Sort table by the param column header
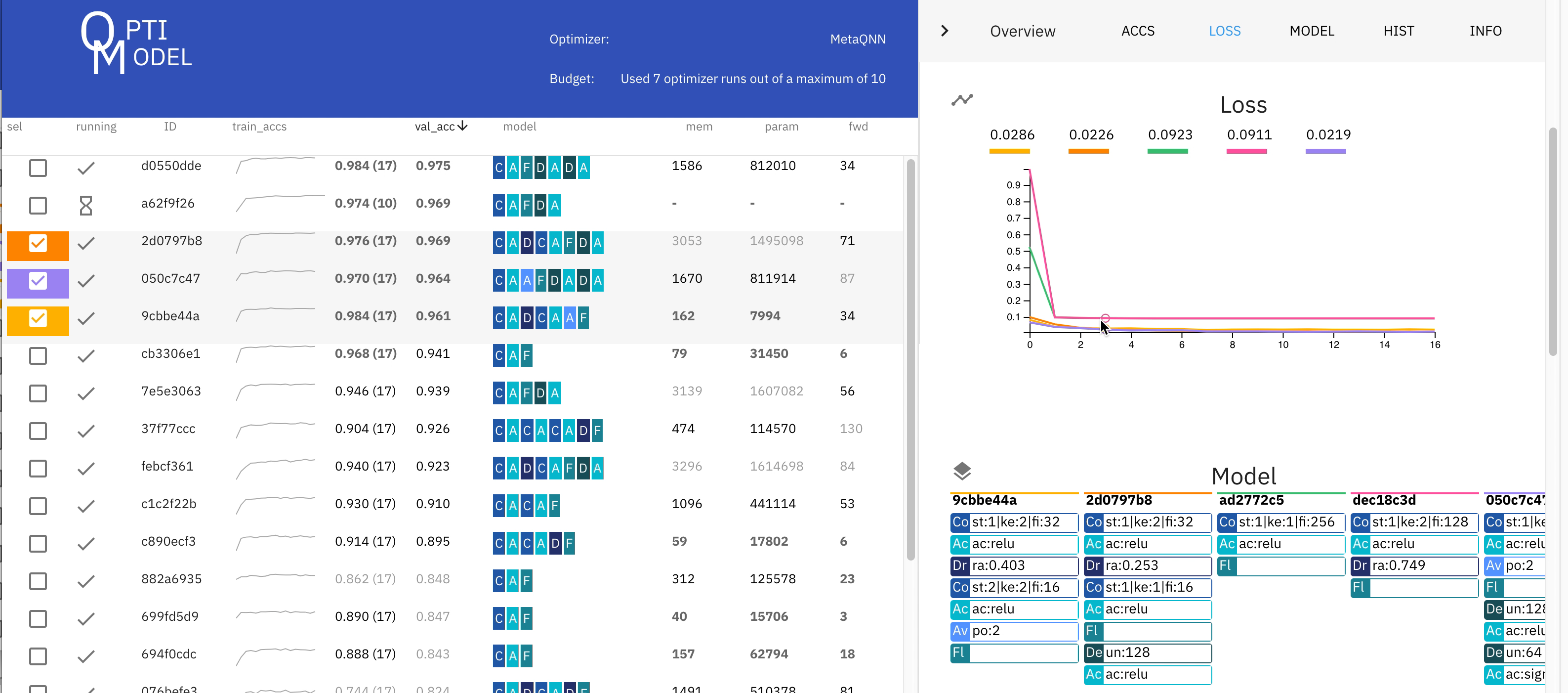 [x=781, y=127]
